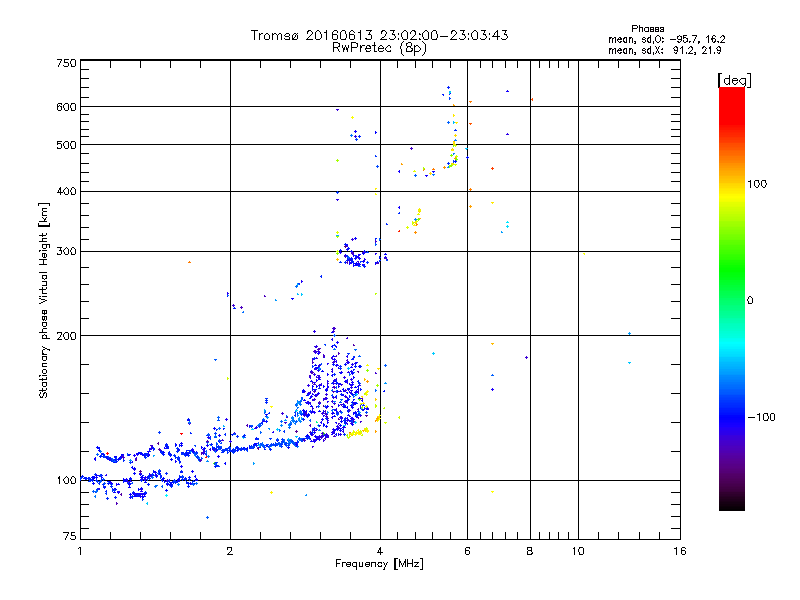Click the y-axis tick label '200'
Image resolution: width=800 pixels, height=600 pixels.
(66, 336)
